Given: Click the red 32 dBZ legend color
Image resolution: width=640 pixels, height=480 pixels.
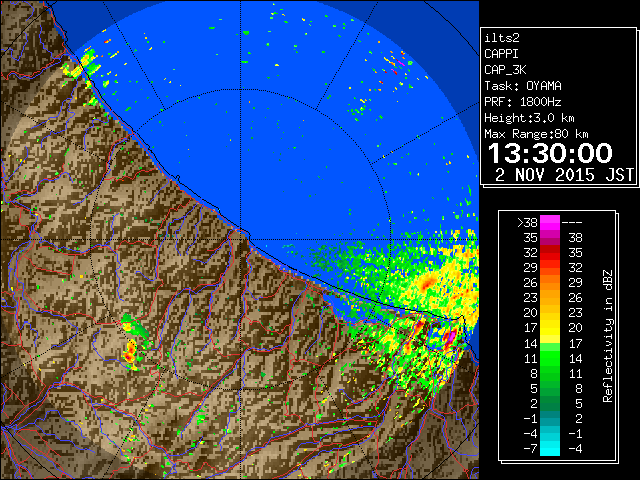Looking at the screenshot, I should pyautogui.click(x=550, y=253).
